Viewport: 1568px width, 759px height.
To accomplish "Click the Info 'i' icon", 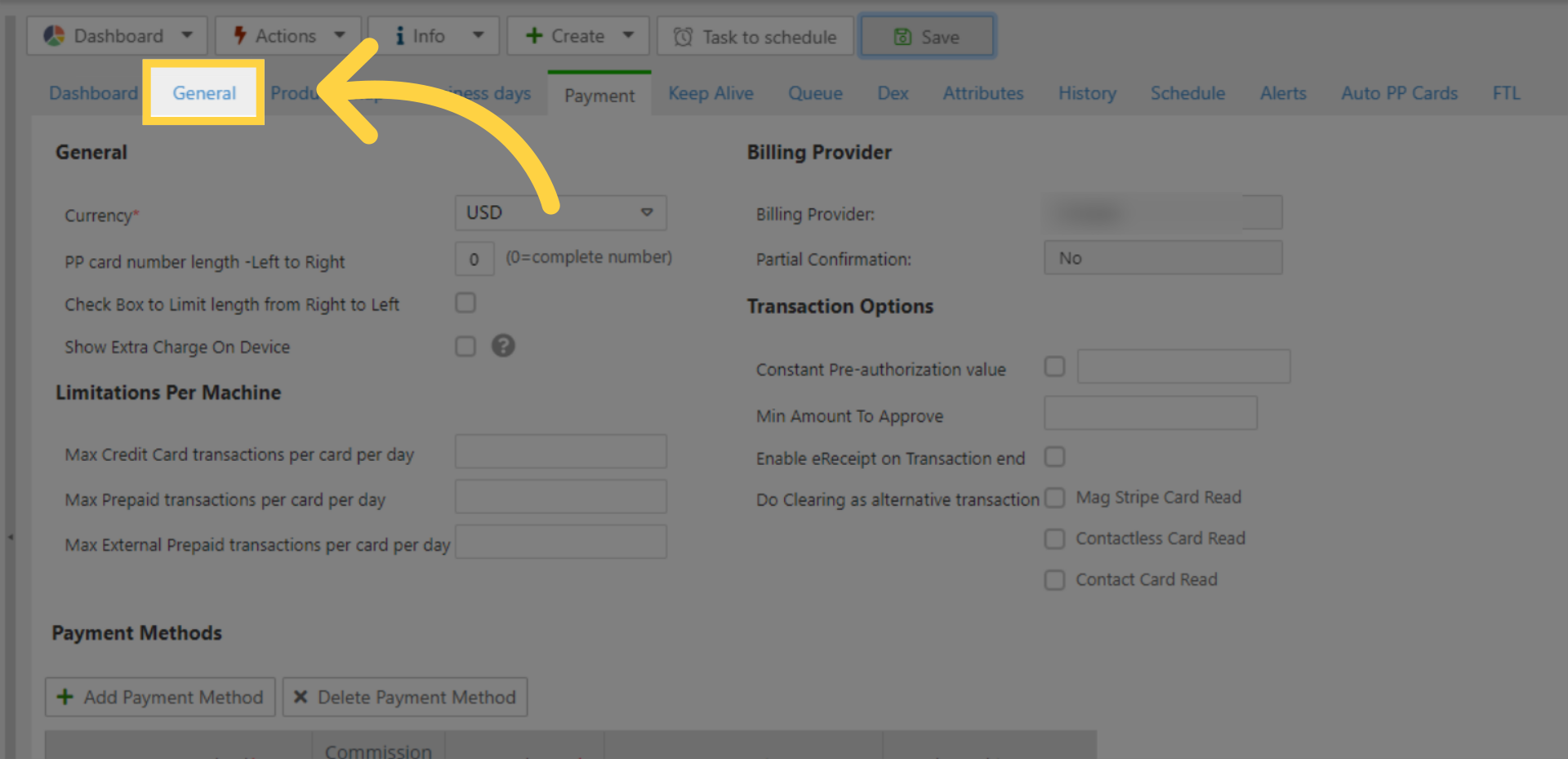I will [x=399, y=36].
